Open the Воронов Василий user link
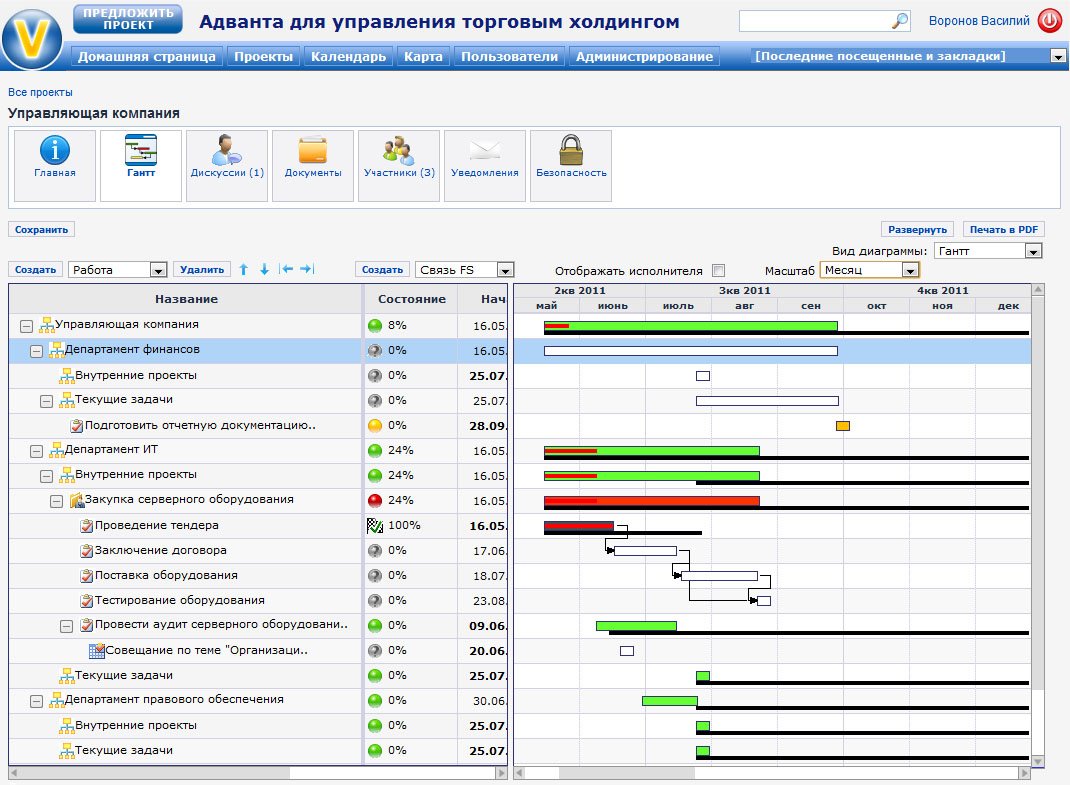Viewport: 1070px width, 785px height. click(979, 21)
